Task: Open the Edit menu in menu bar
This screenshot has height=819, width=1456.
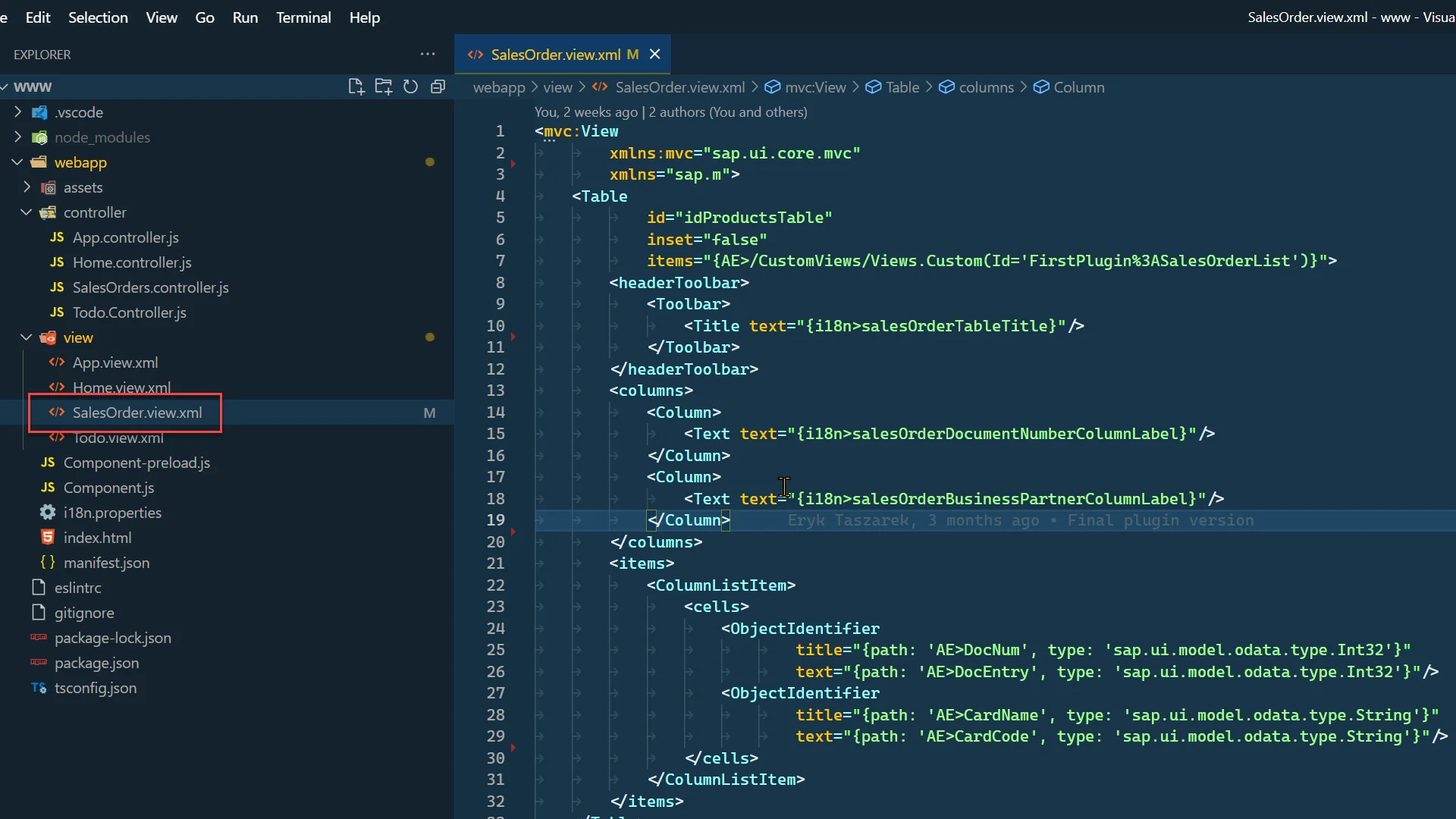Action: coord(37,17)
